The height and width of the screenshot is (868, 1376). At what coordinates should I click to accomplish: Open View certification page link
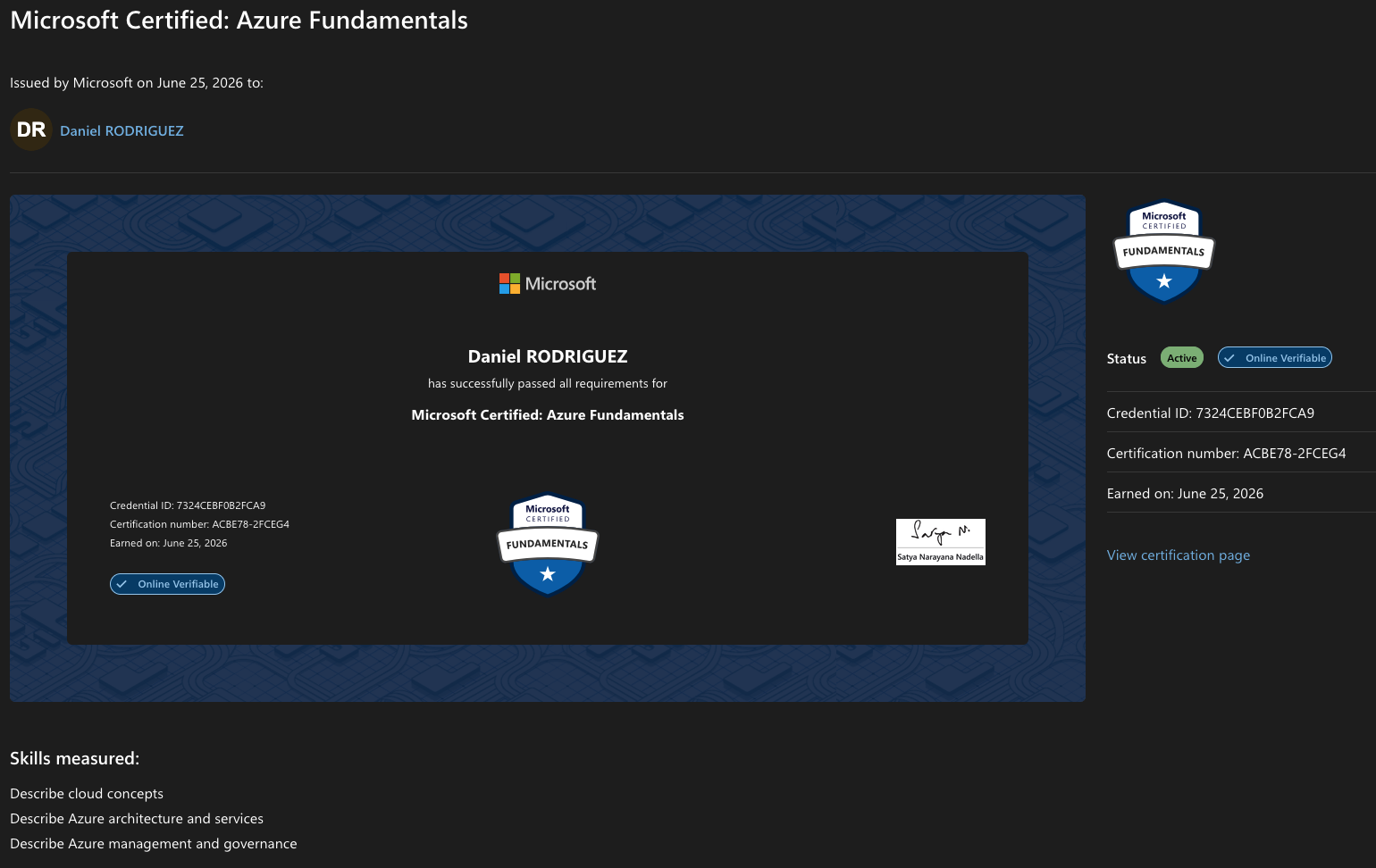coord(1179,555)
